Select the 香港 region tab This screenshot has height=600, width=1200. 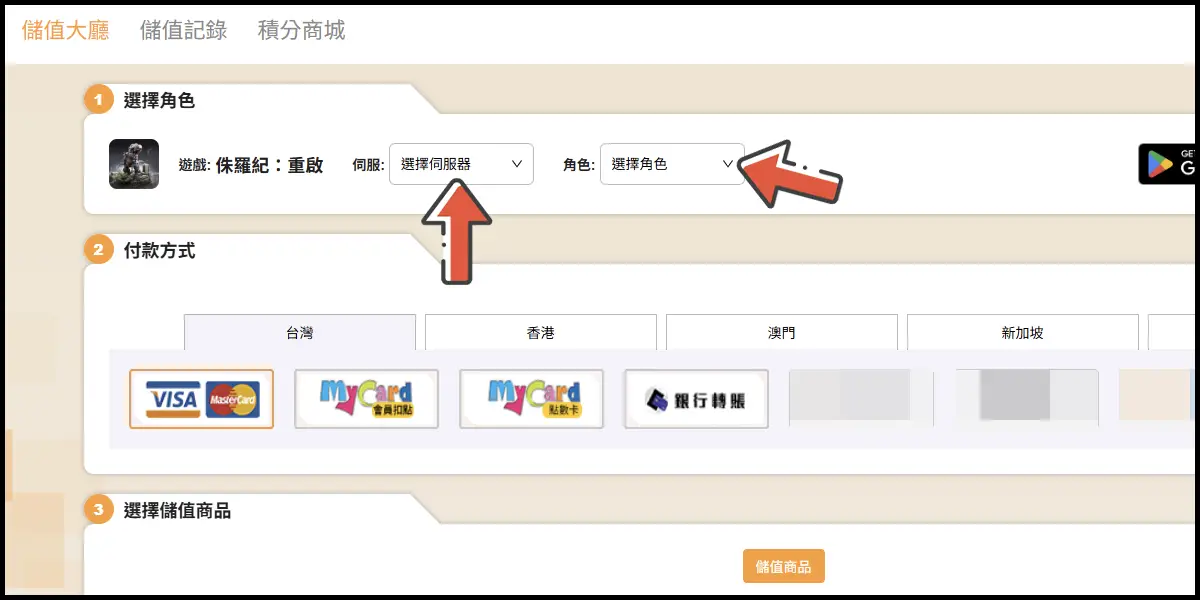540,333
